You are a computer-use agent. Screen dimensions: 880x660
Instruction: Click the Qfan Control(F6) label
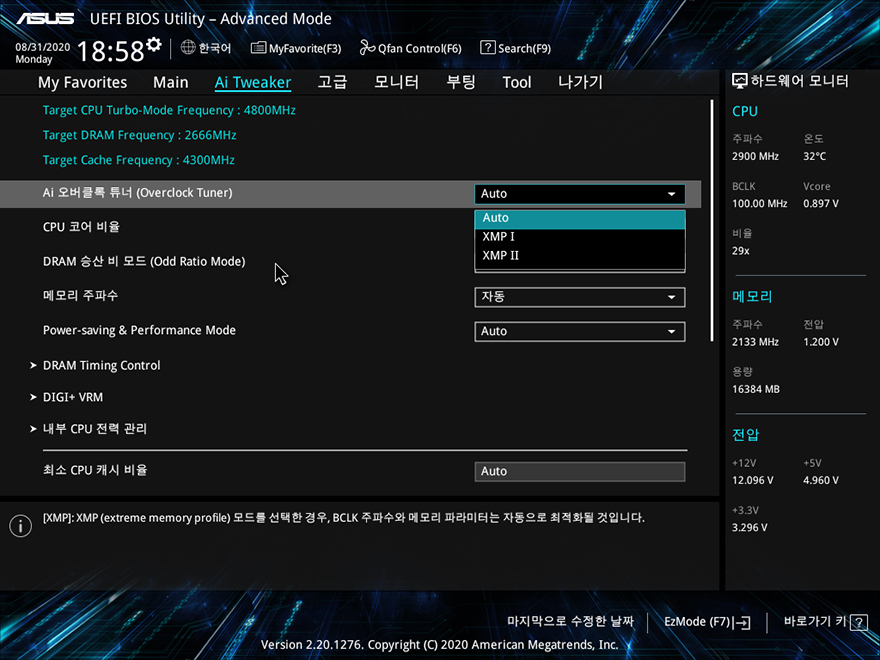(x=419, y=48)
